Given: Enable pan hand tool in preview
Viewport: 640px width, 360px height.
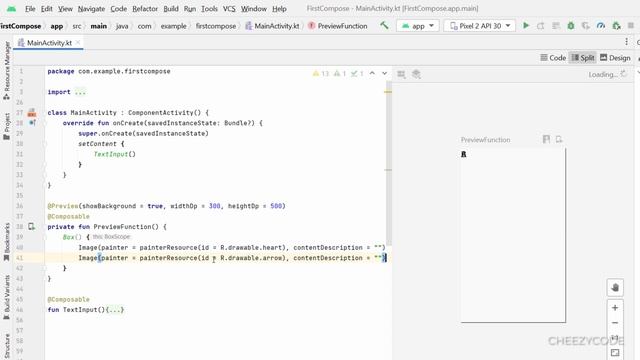Looking at the screenshot, I should (x=615, y=288).
